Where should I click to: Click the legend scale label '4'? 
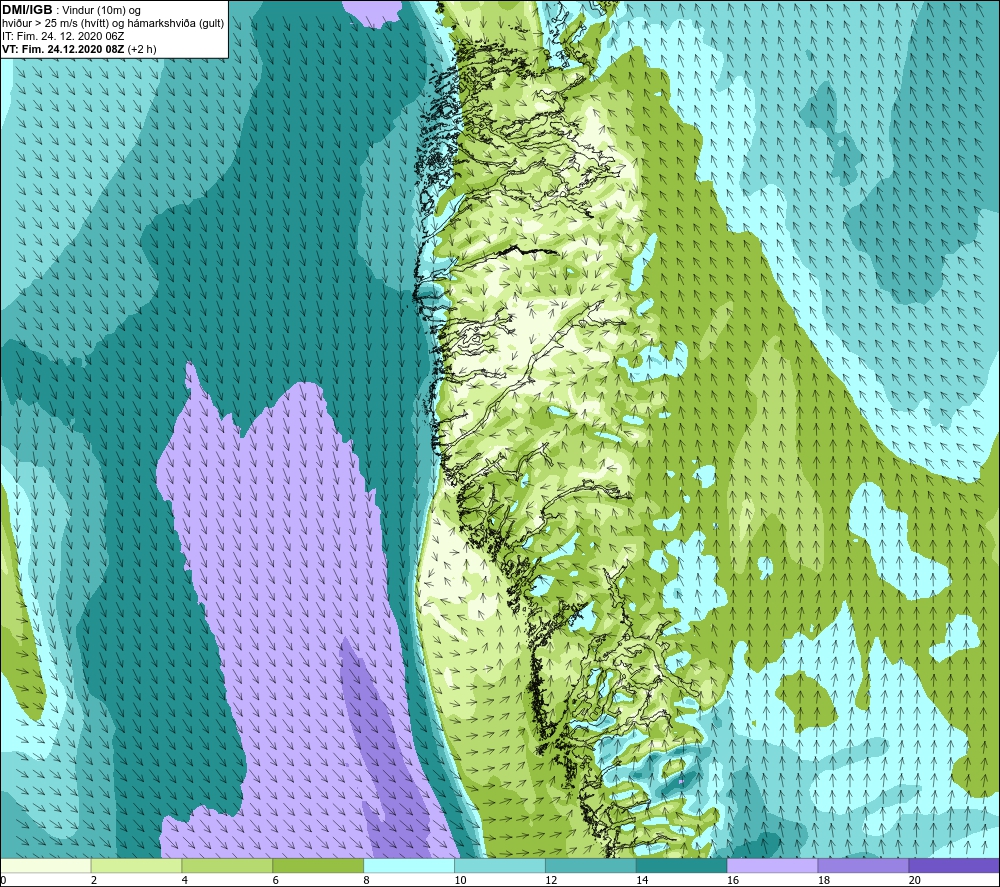coord(185,880)
